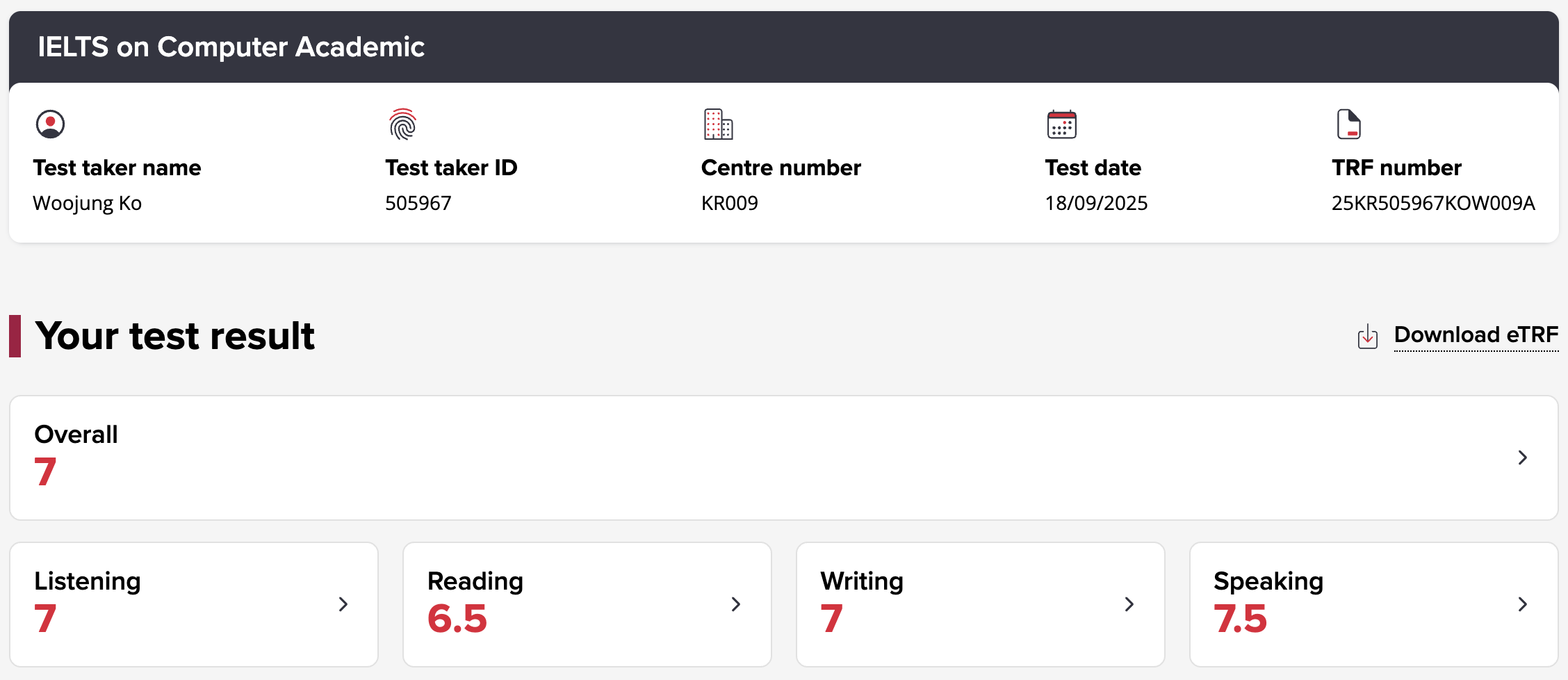Click the TRF number document icon
Image resolution: width=1568 pixels, height=680 pixels.
pyautogui.click(x=1348, y=124)
